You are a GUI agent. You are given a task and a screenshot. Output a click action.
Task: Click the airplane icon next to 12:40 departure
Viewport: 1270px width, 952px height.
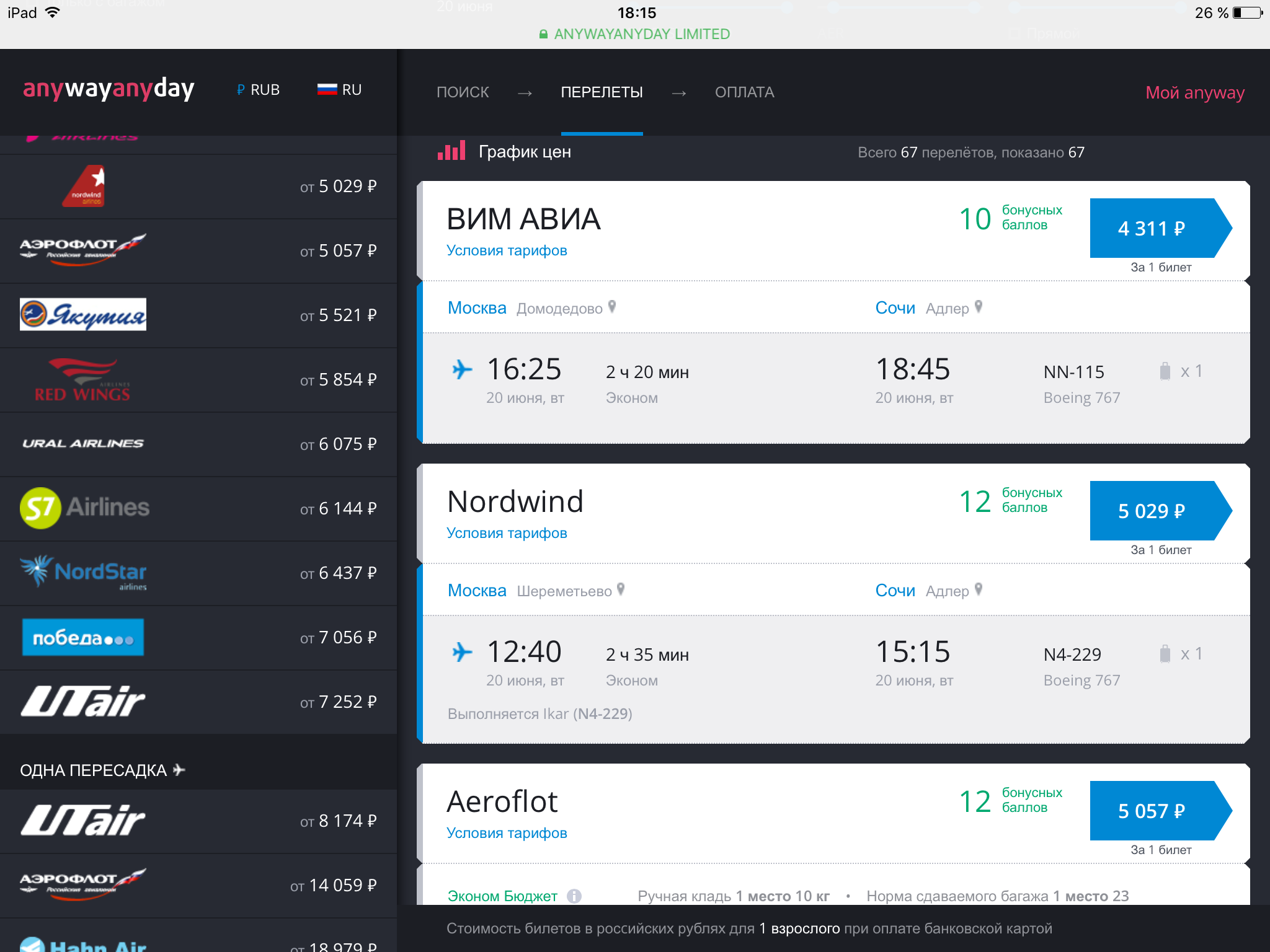tap(462, 652)
